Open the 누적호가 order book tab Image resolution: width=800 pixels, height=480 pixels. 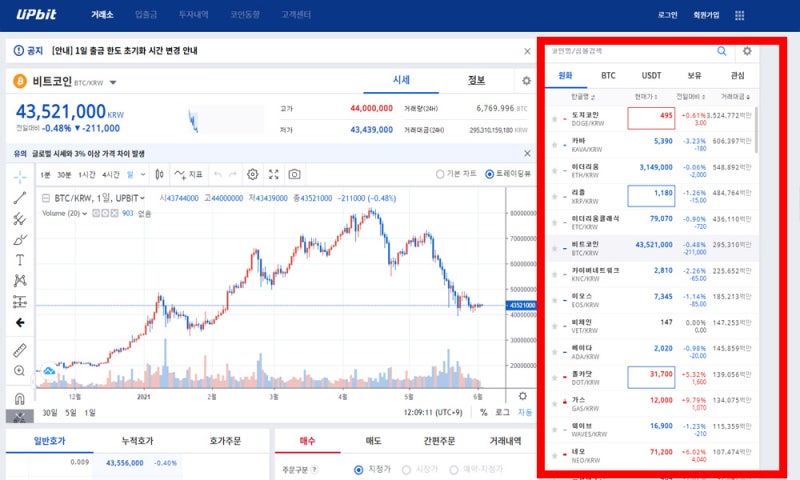tap(137, 441)
